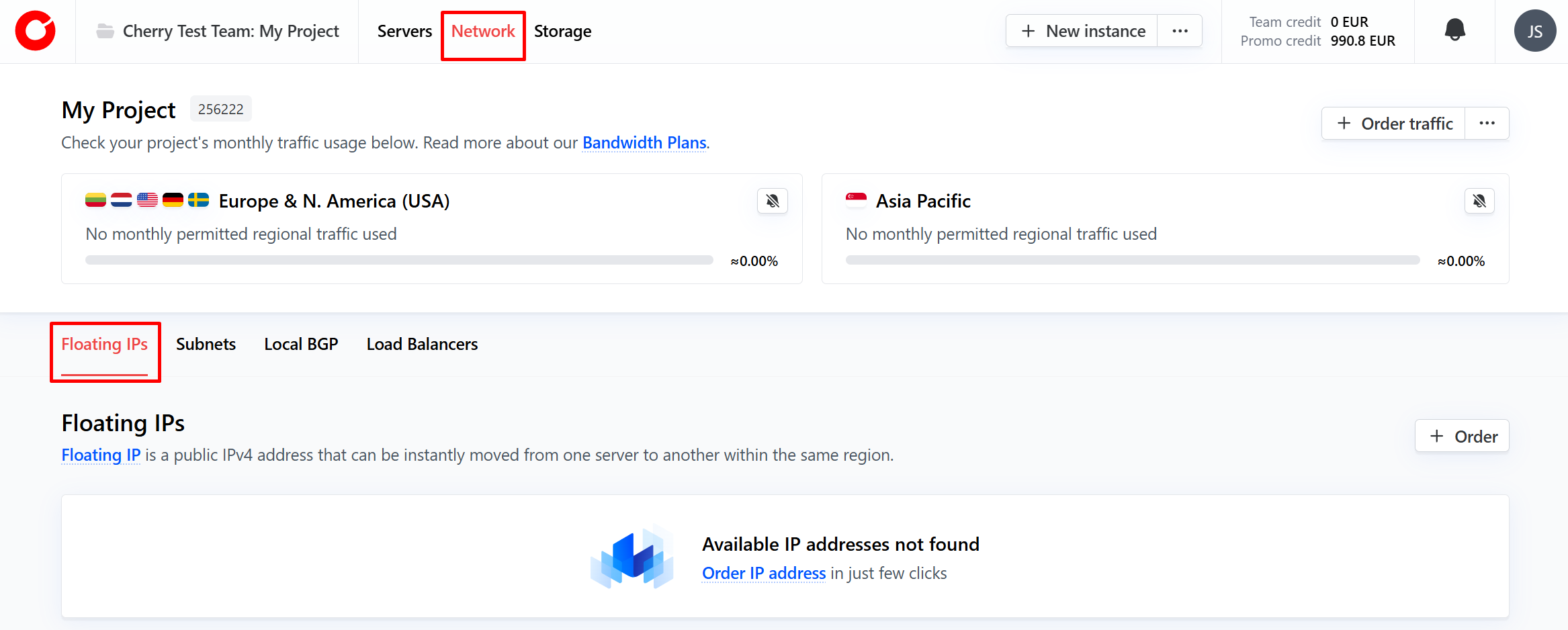The image size is (1568, 630).
Task: Toggle Europe & N. America traffic alert bell
Action: 773,201
